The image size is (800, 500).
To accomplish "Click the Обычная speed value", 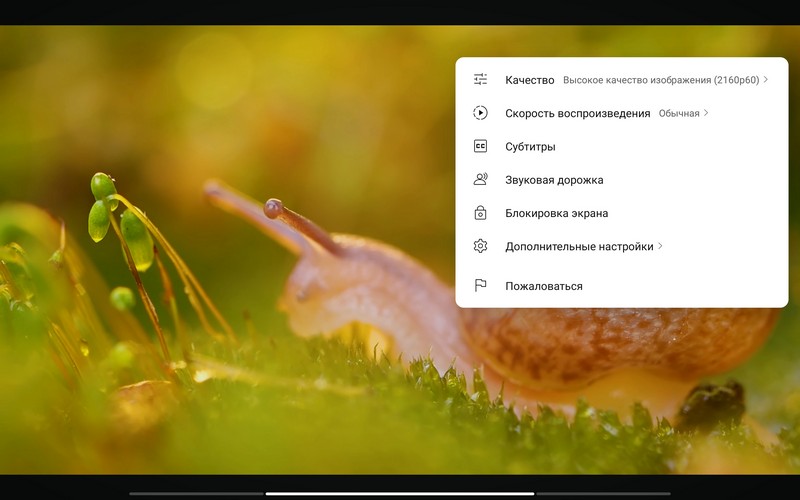I will pyautogui.click(x=679, y=113).
